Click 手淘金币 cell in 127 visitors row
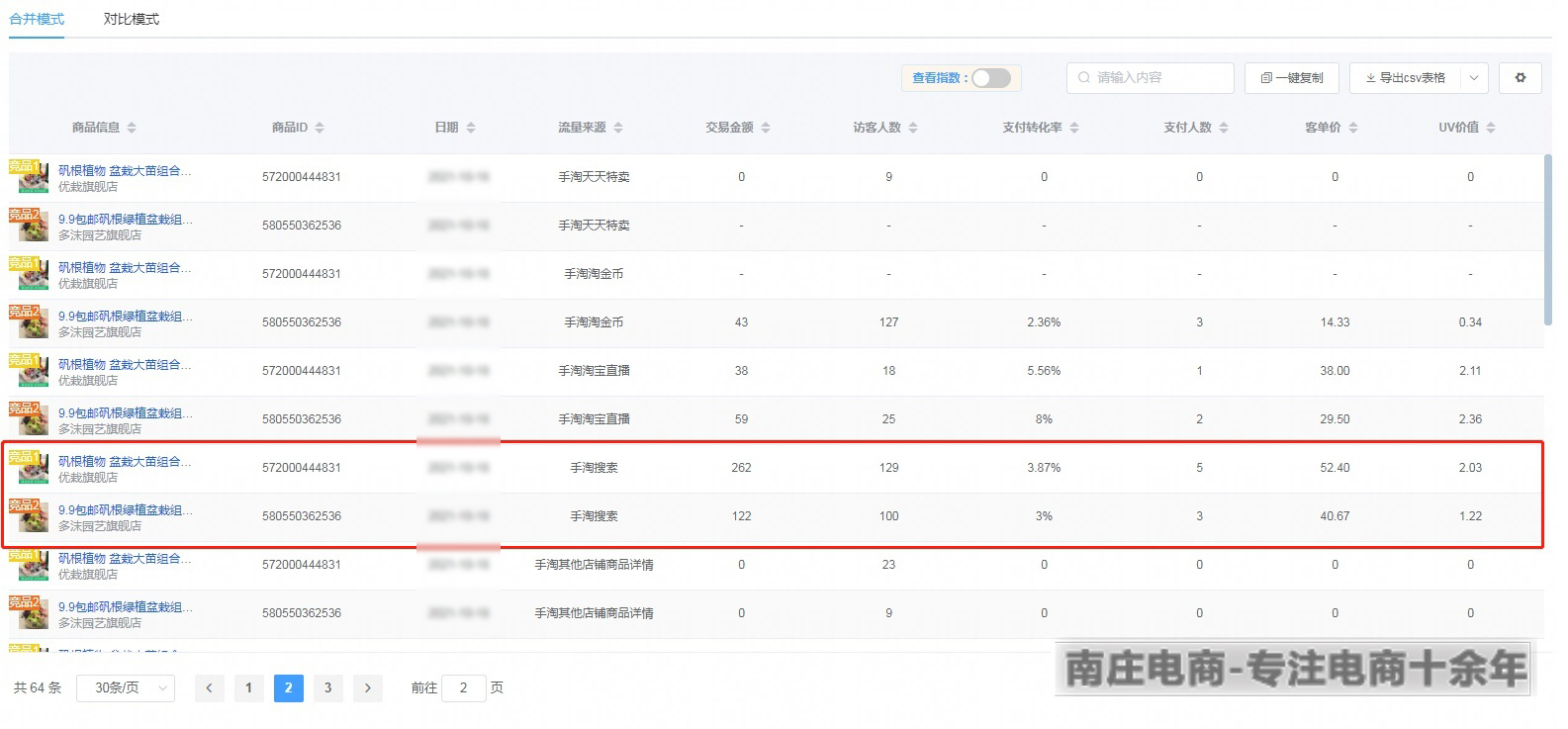 [594, 322]
